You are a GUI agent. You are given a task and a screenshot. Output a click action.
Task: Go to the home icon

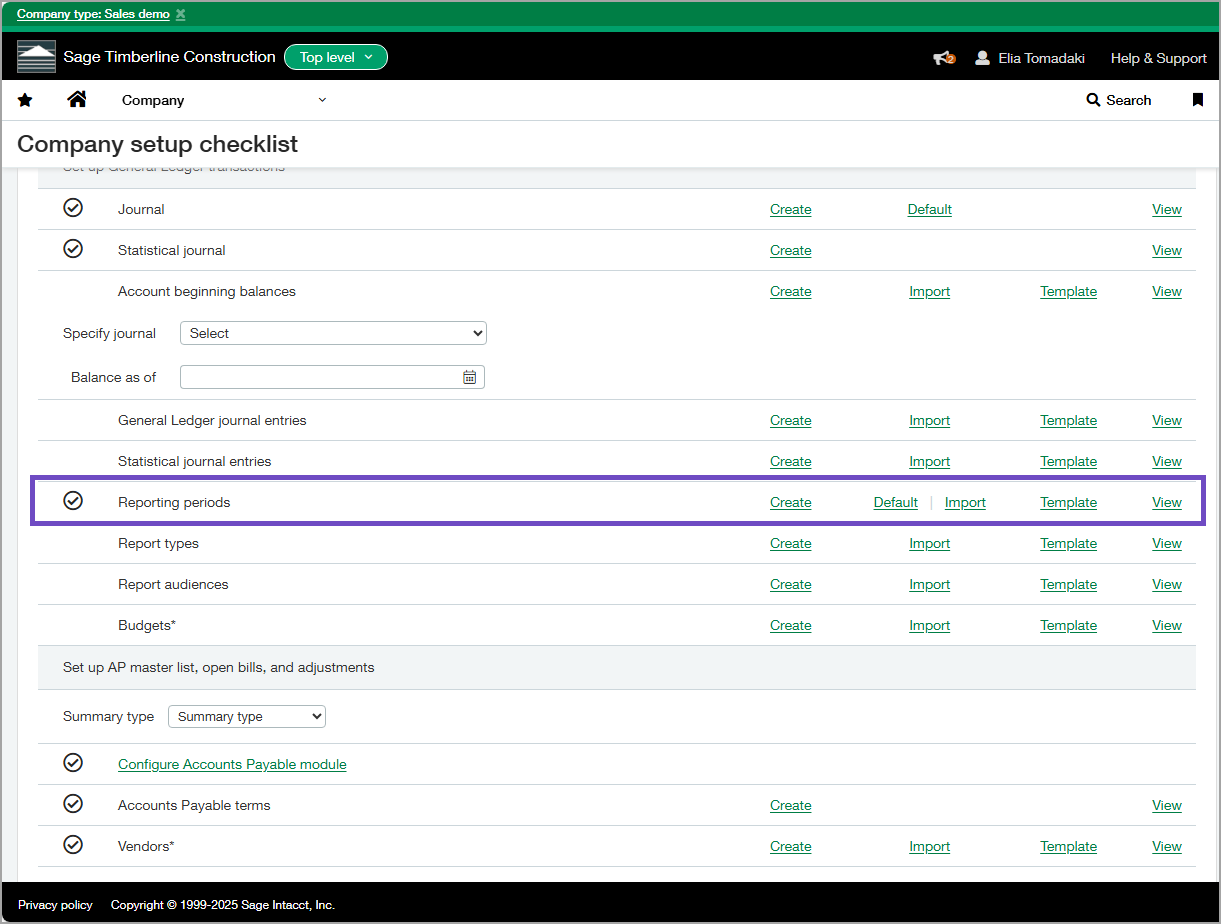pos(77,99)
